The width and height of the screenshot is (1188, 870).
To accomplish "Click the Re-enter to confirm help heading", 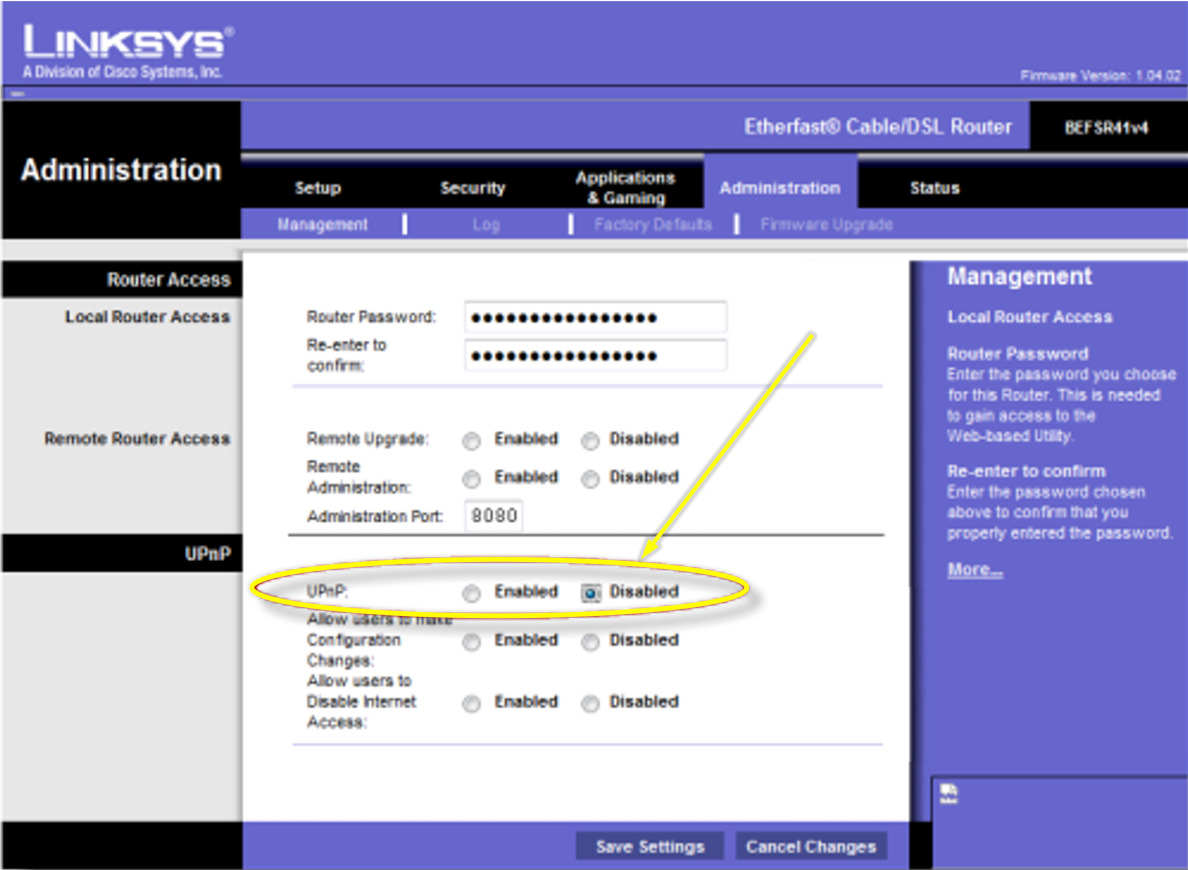I will 1026,471.
